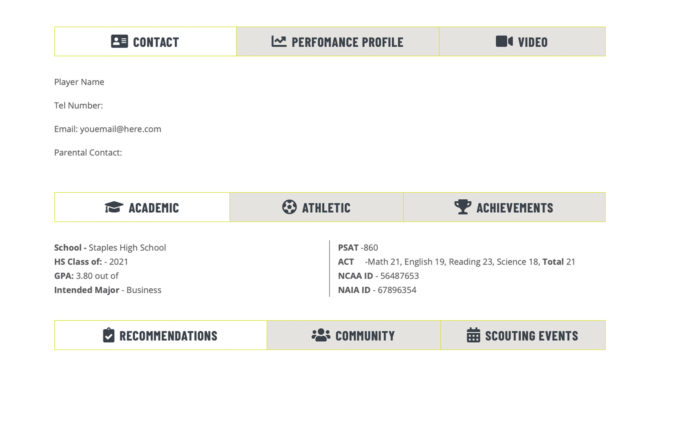Viewport: 700px width, 441px height.
Task: View the Scouting Events tab
Action: coord(523,335)
